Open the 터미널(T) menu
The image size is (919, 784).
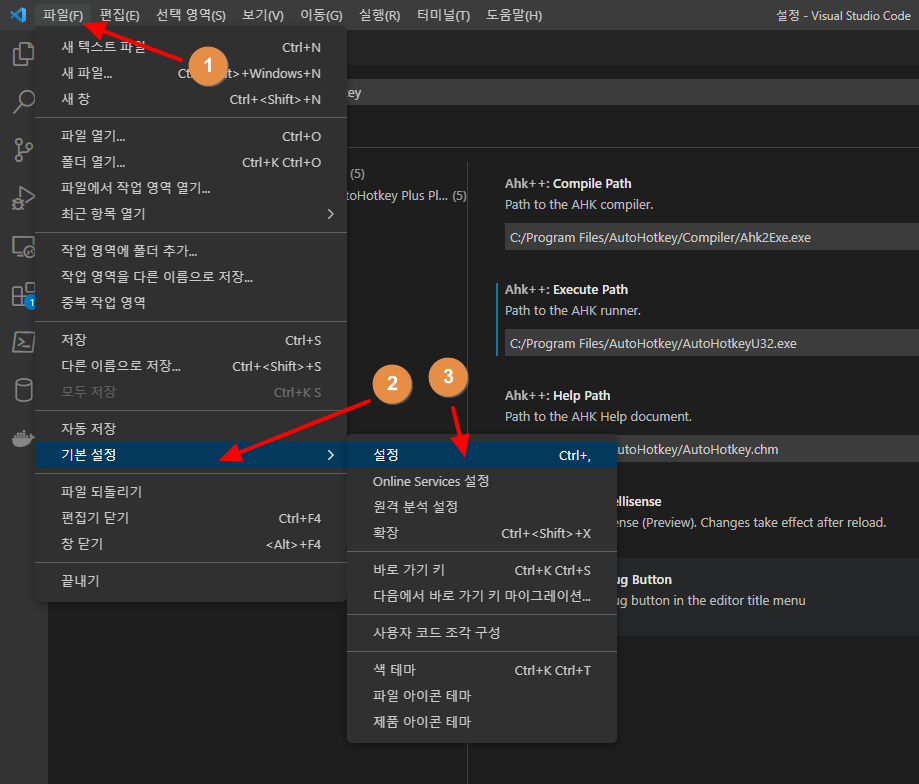(443, 15)
